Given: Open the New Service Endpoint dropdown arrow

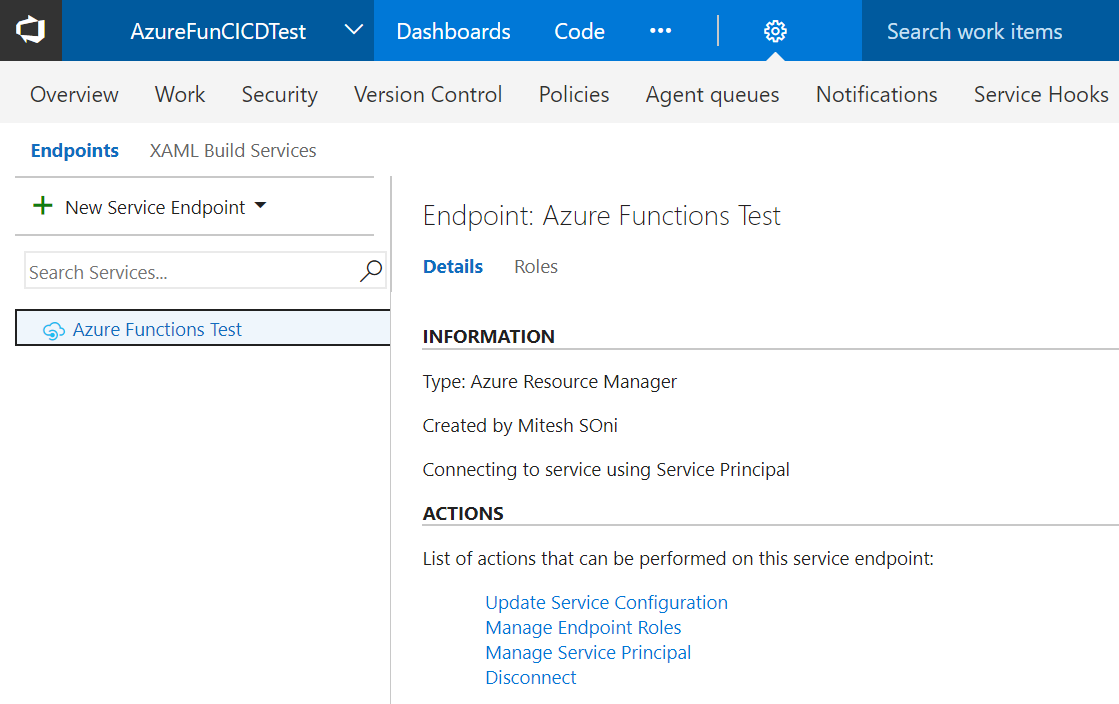Looking at the screenshot, I should pyautogui.click(x=260, y=206).
